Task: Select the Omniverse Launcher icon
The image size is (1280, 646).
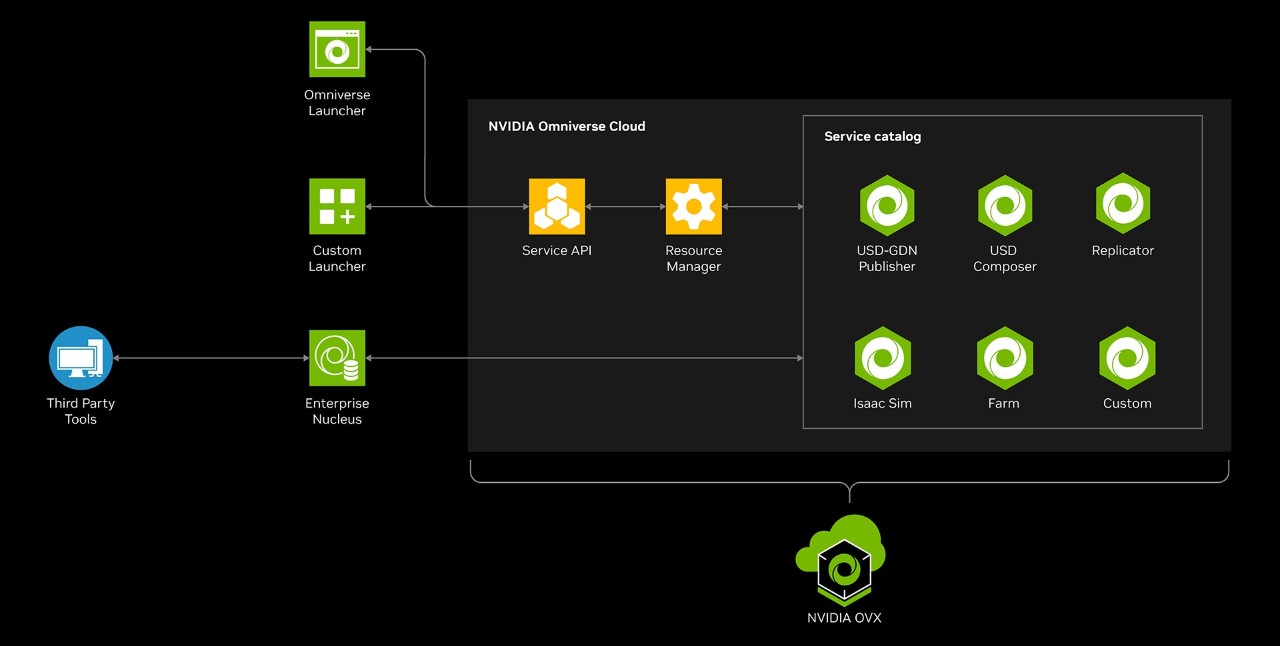Action: [337, 48]
